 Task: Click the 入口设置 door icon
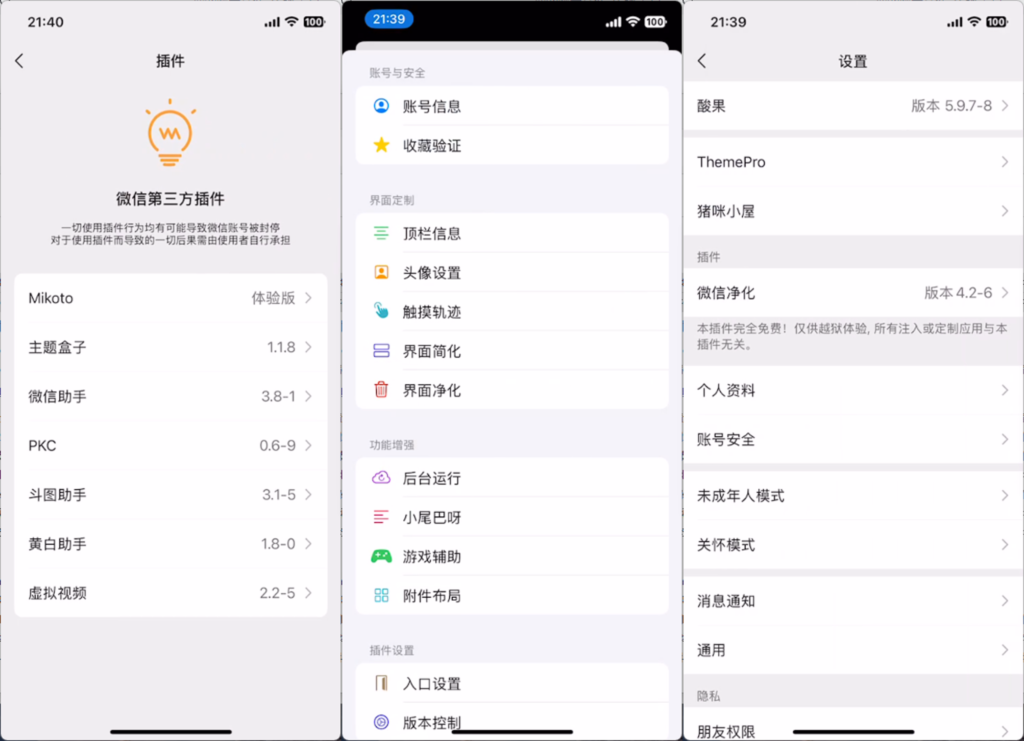coord(381,683)
